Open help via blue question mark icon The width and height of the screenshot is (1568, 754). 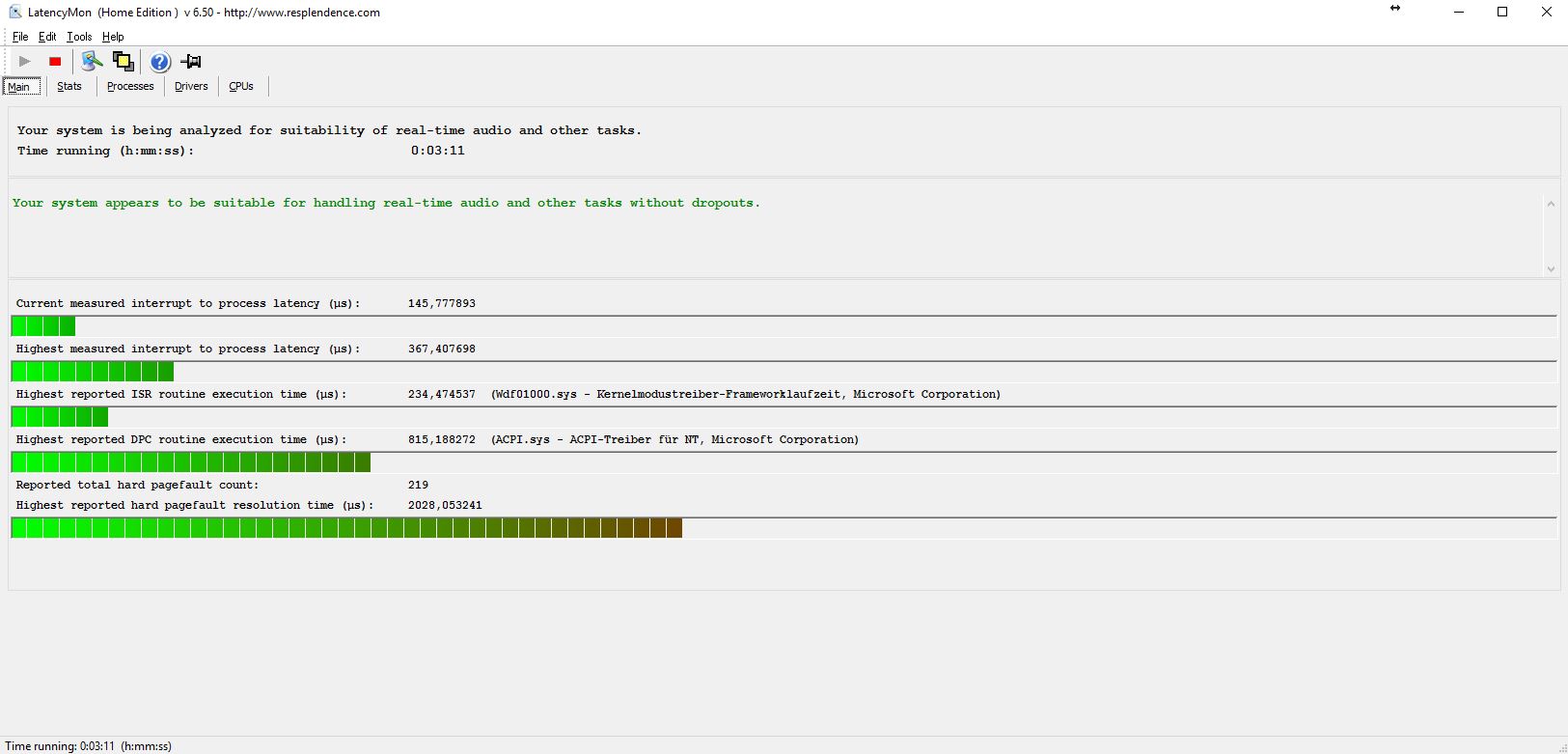160,62
